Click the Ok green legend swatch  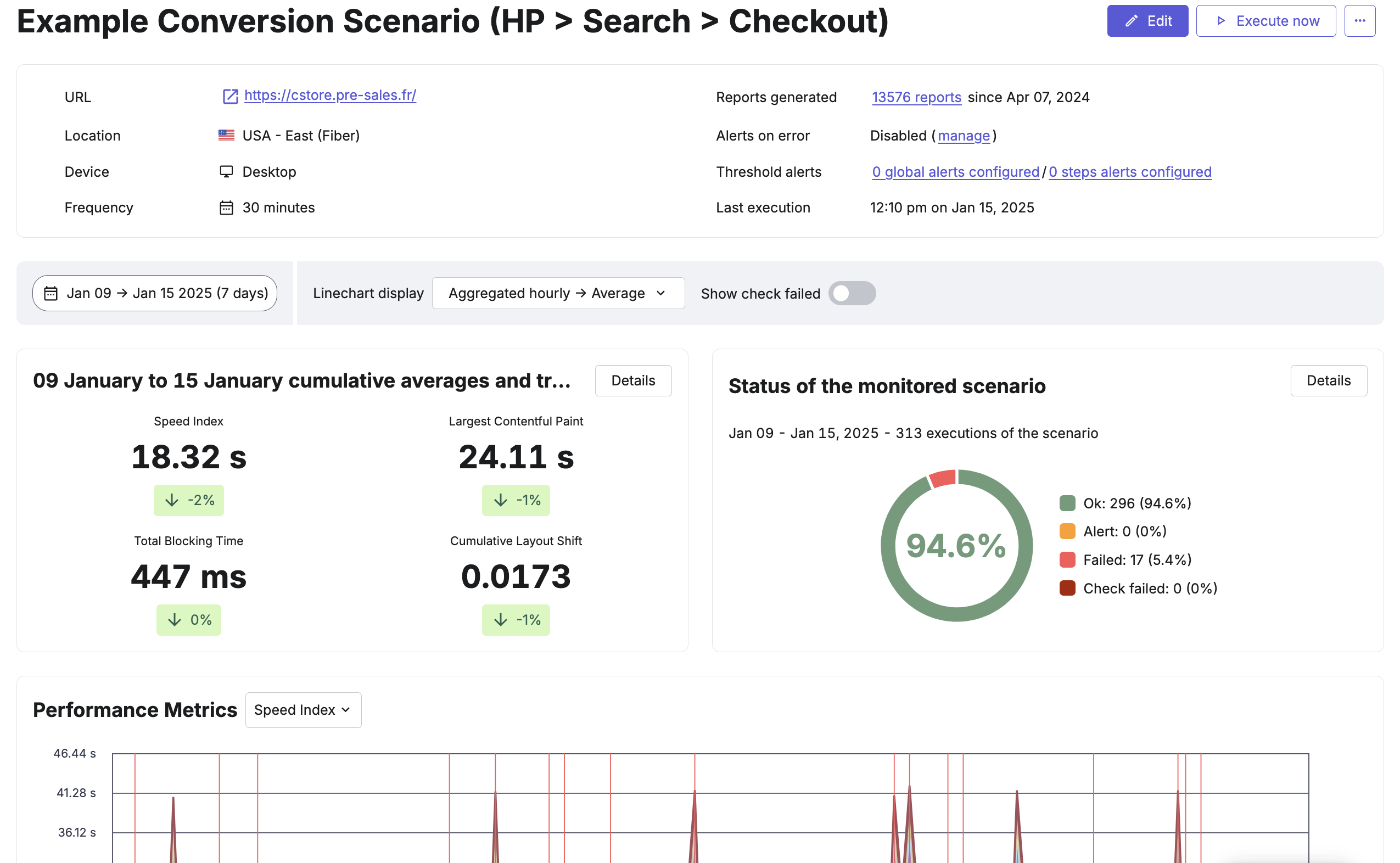coord(1067,503)
